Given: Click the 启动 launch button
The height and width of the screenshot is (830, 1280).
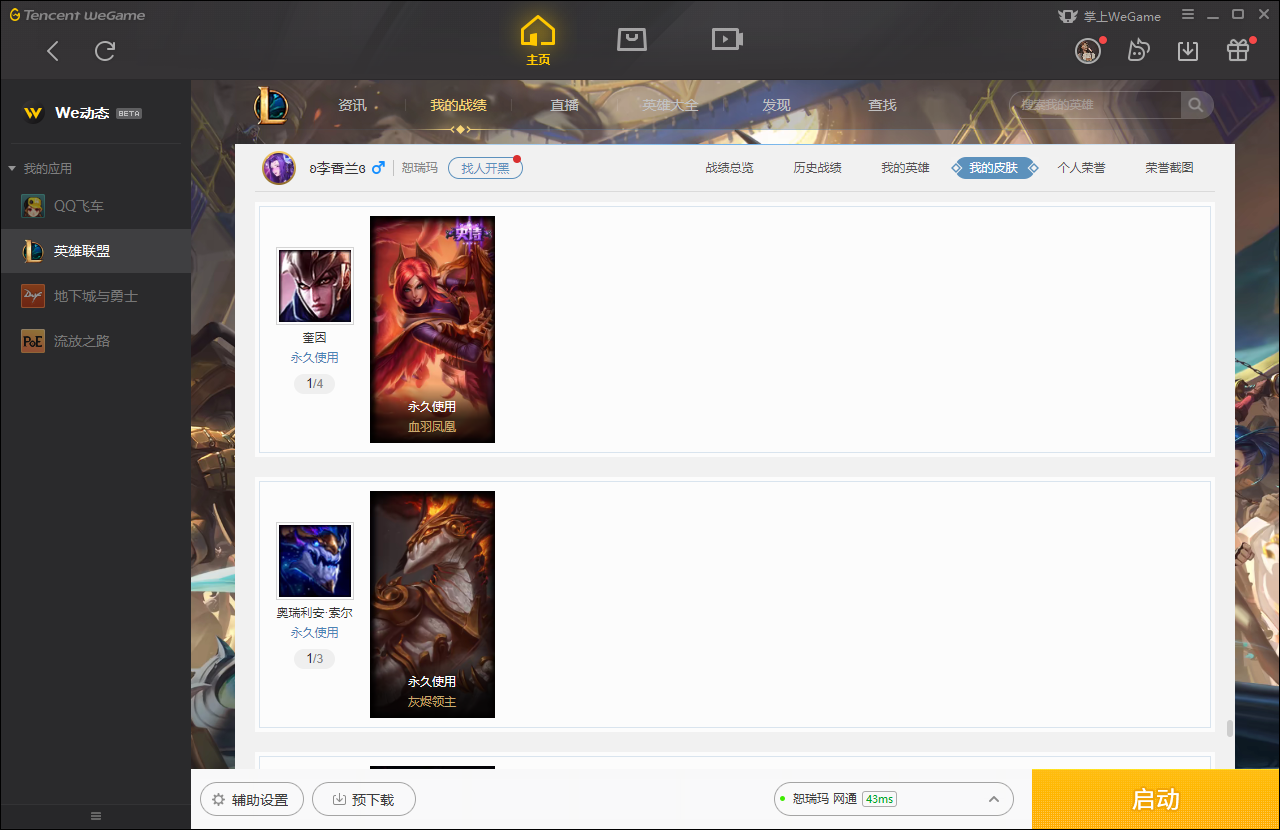Looking at the screenshot, I should point(1156,800).
